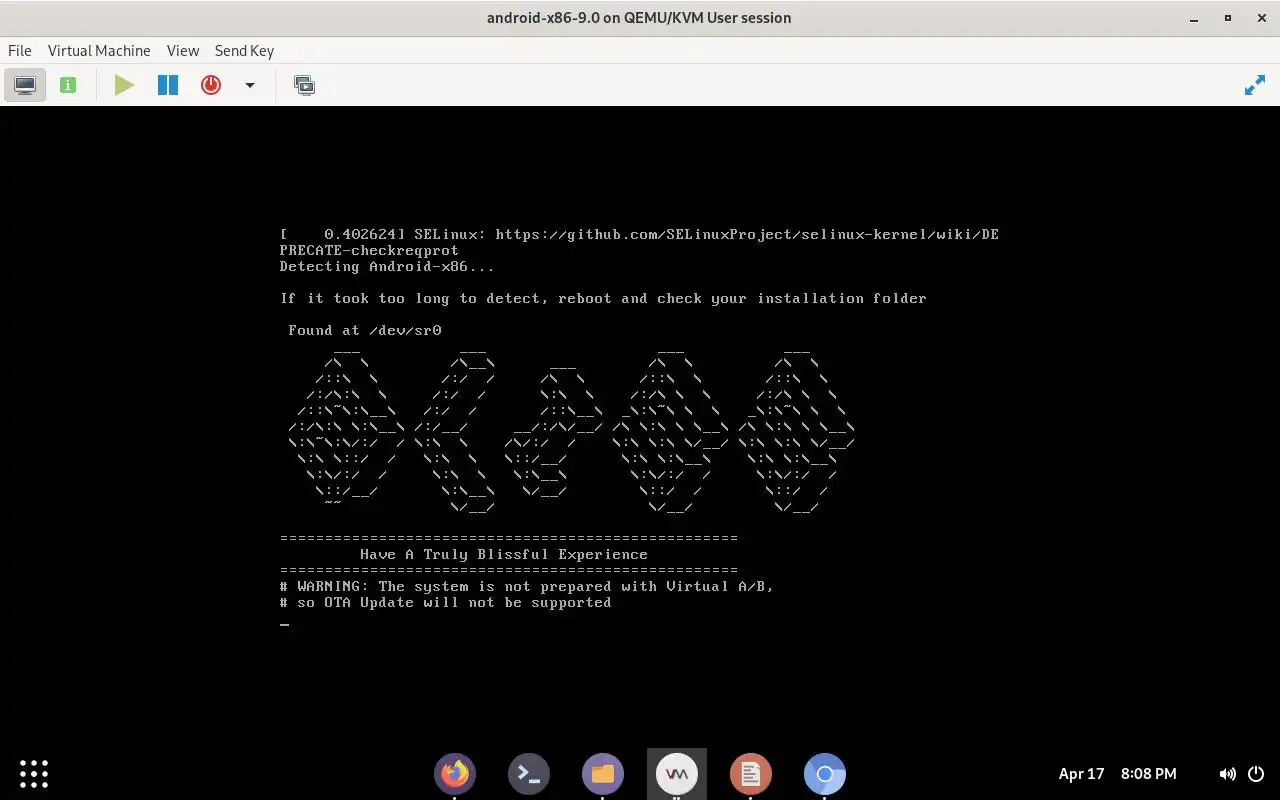
Task: Show the graphical console view
Action: 25,85
